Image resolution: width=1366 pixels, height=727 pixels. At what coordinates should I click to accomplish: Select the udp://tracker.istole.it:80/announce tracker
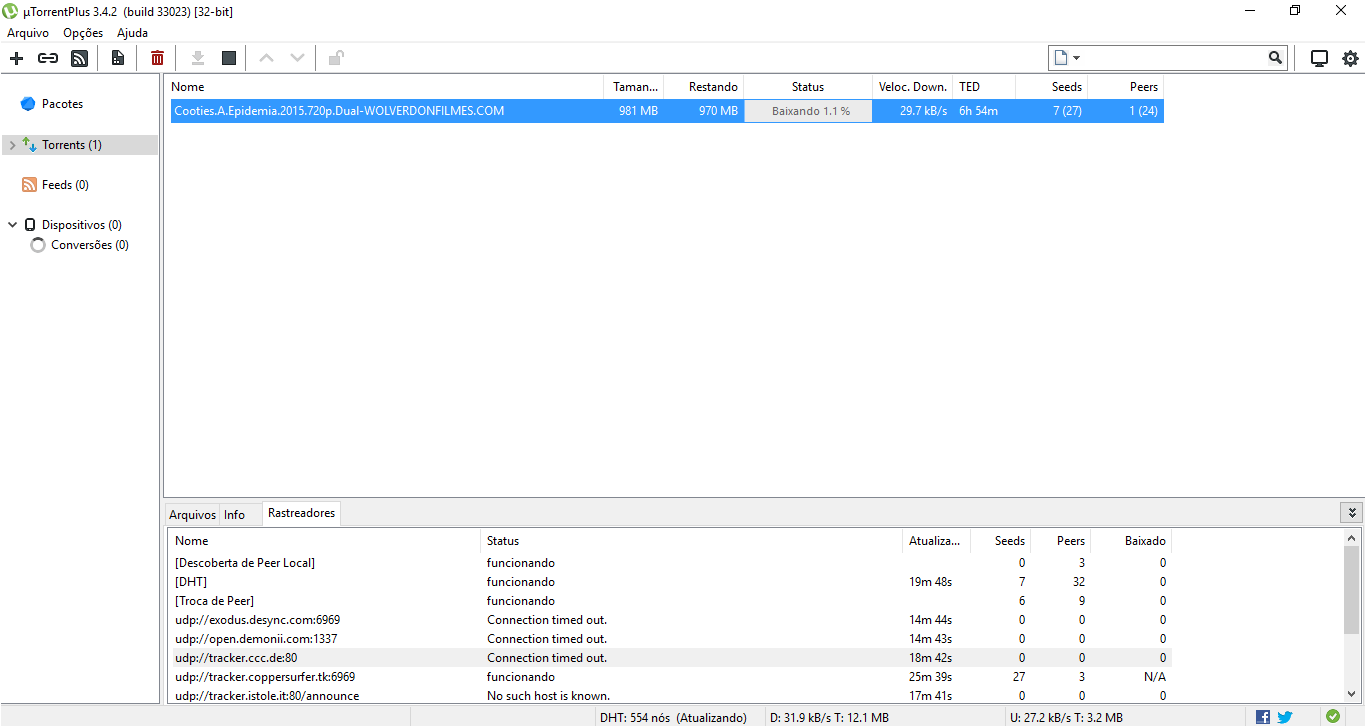[668, 696]
